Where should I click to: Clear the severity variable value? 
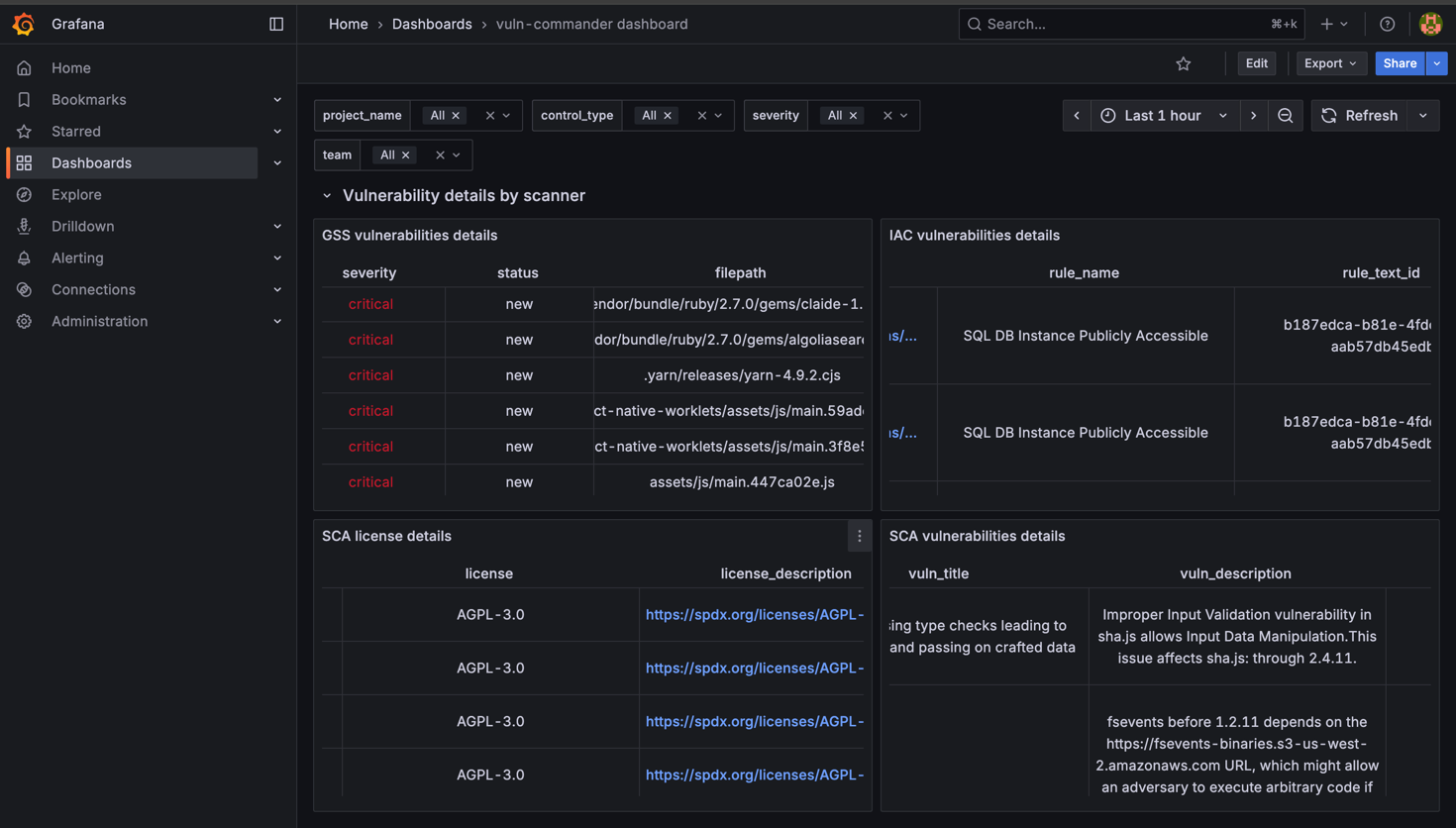(x=887, y=116)
